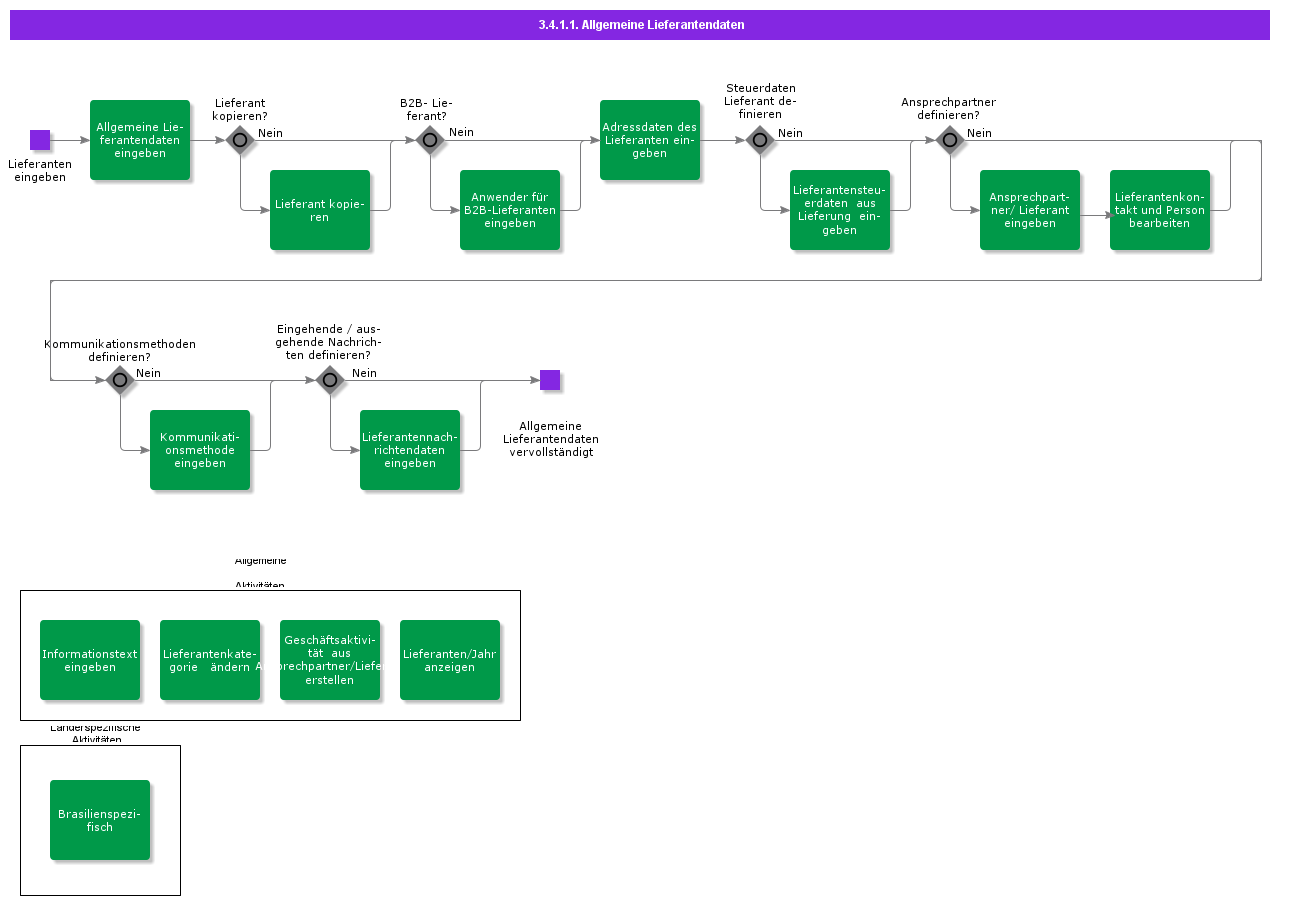The width and height of the screenshot is (1293, 905).
Task: Click the 'Informationstext eingeben' activity box
Action: coord(90,660)
